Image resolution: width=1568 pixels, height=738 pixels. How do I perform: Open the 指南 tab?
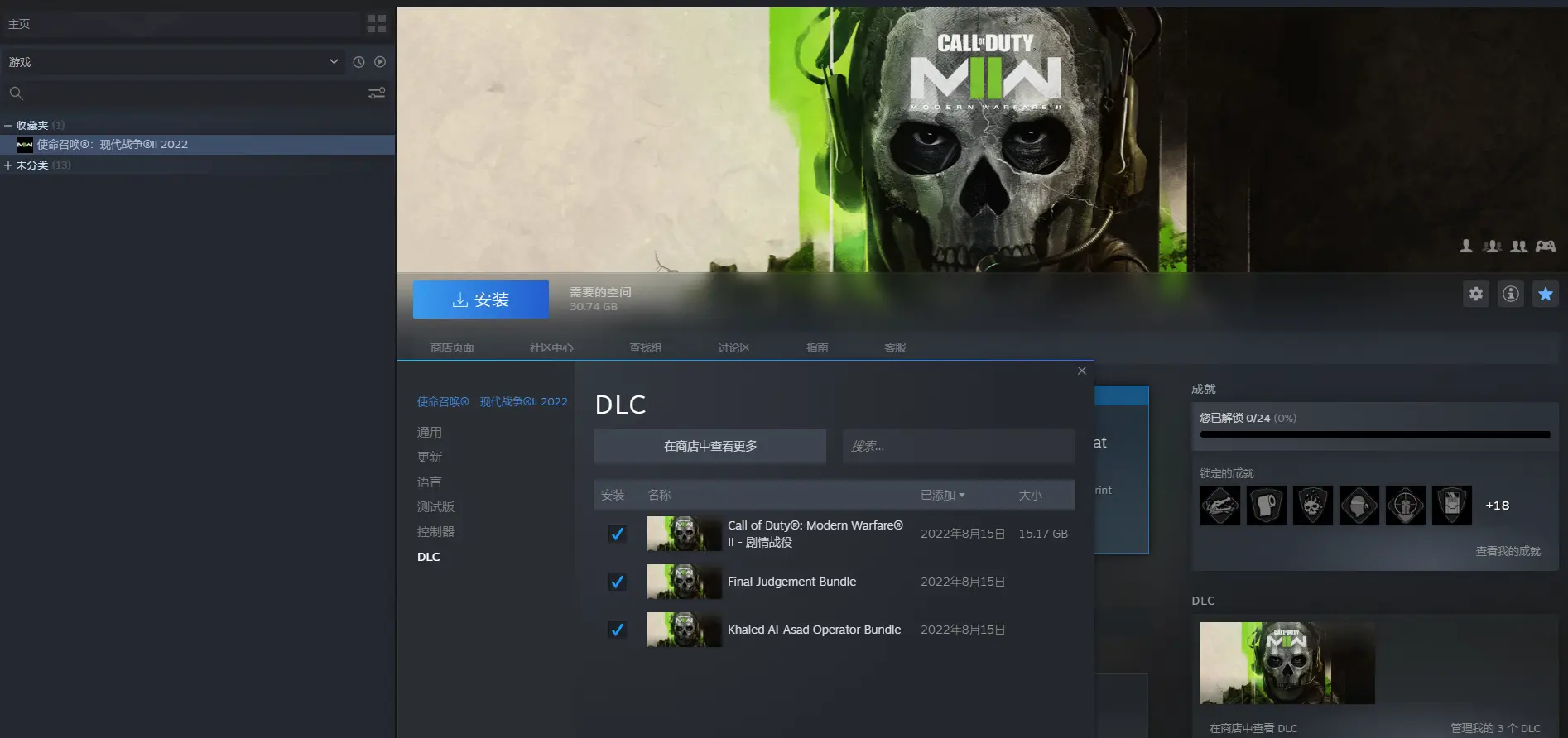point(817,347)
